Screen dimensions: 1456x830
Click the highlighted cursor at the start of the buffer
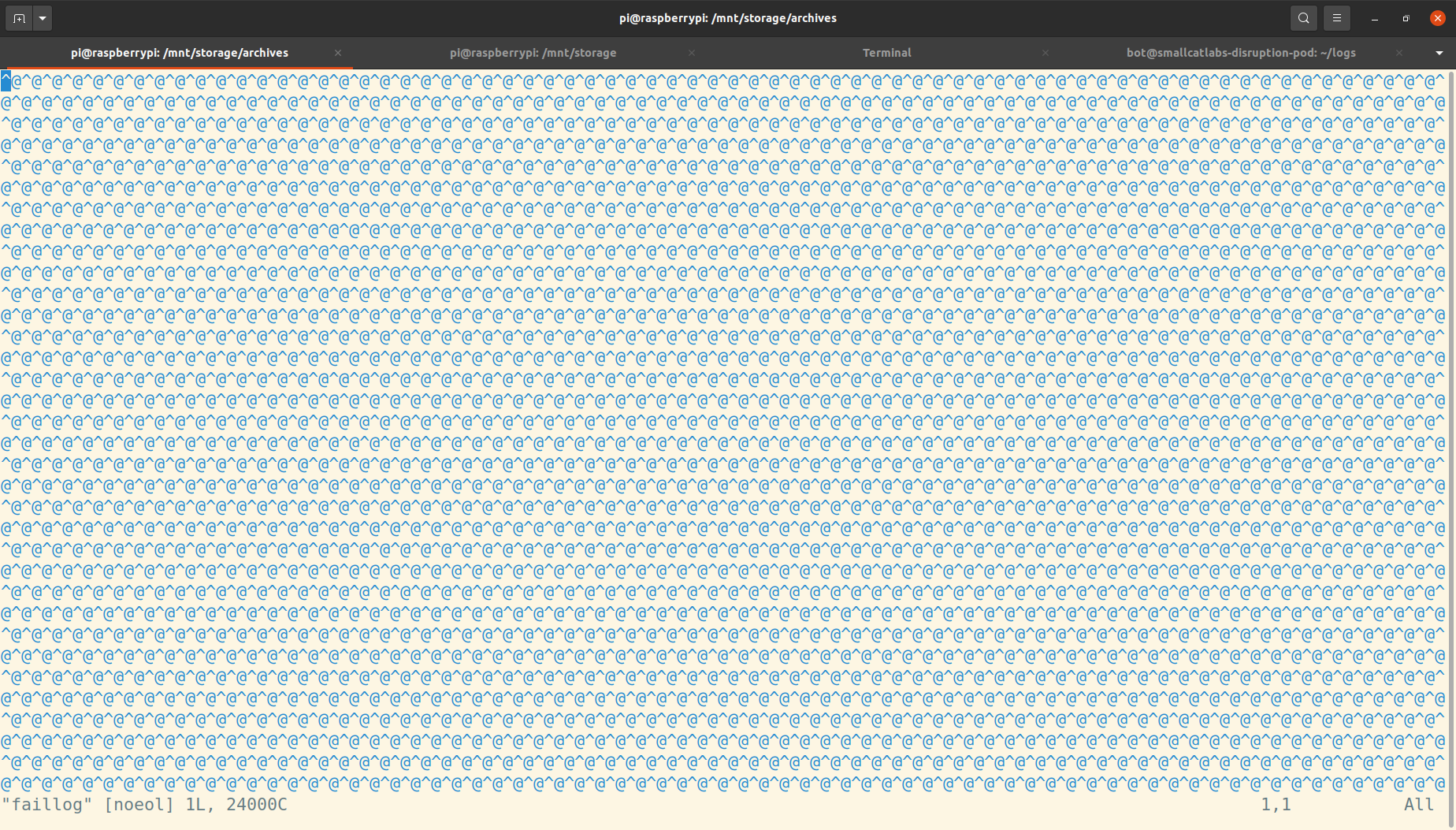tap(6, 80)
